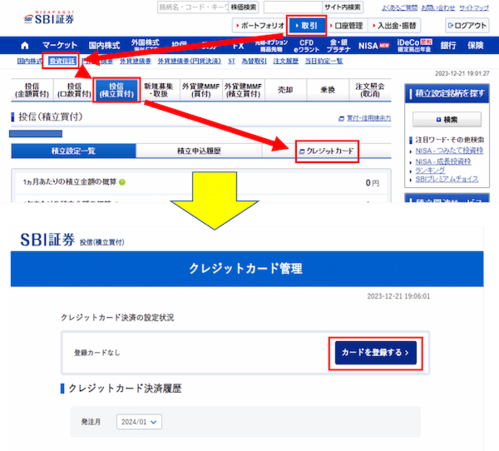Switch to the 積立申込履歴 tab
Image resolution: width=499 pixels, height=451 pixels.
[199, 151]
